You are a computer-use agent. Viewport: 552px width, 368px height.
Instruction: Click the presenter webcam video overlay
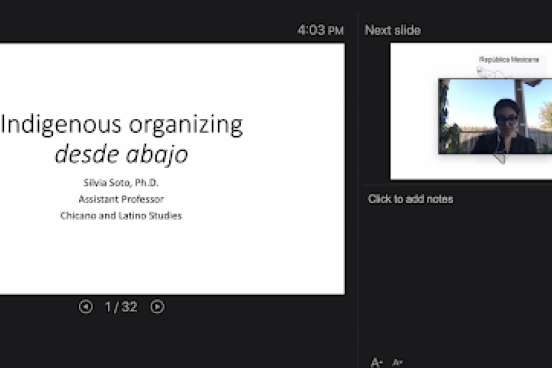[x=495, y=116]
